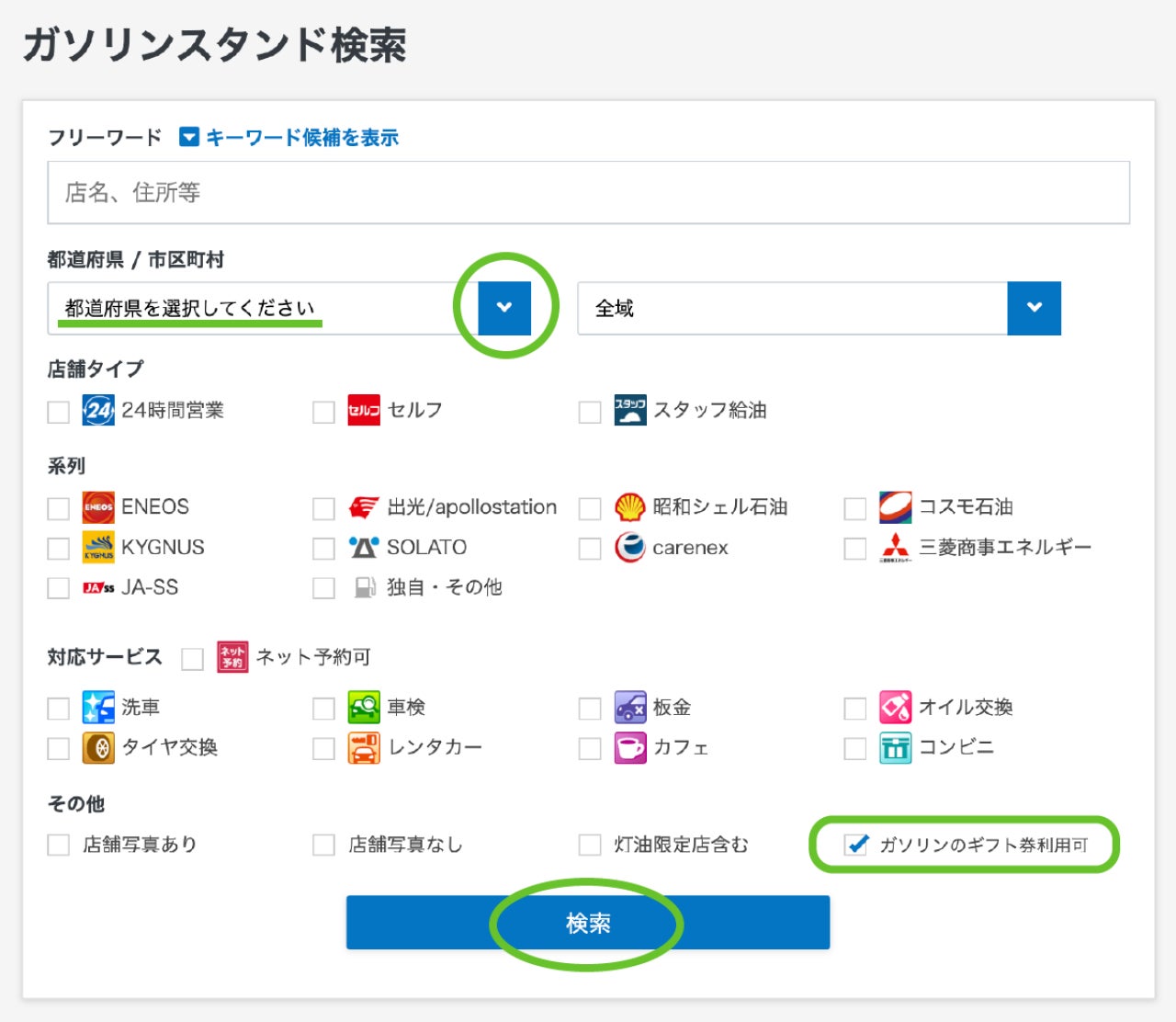Click the 洗車 car wash icon
The width and height of the screenshot is (1176, 1022).
coord(98,708)
